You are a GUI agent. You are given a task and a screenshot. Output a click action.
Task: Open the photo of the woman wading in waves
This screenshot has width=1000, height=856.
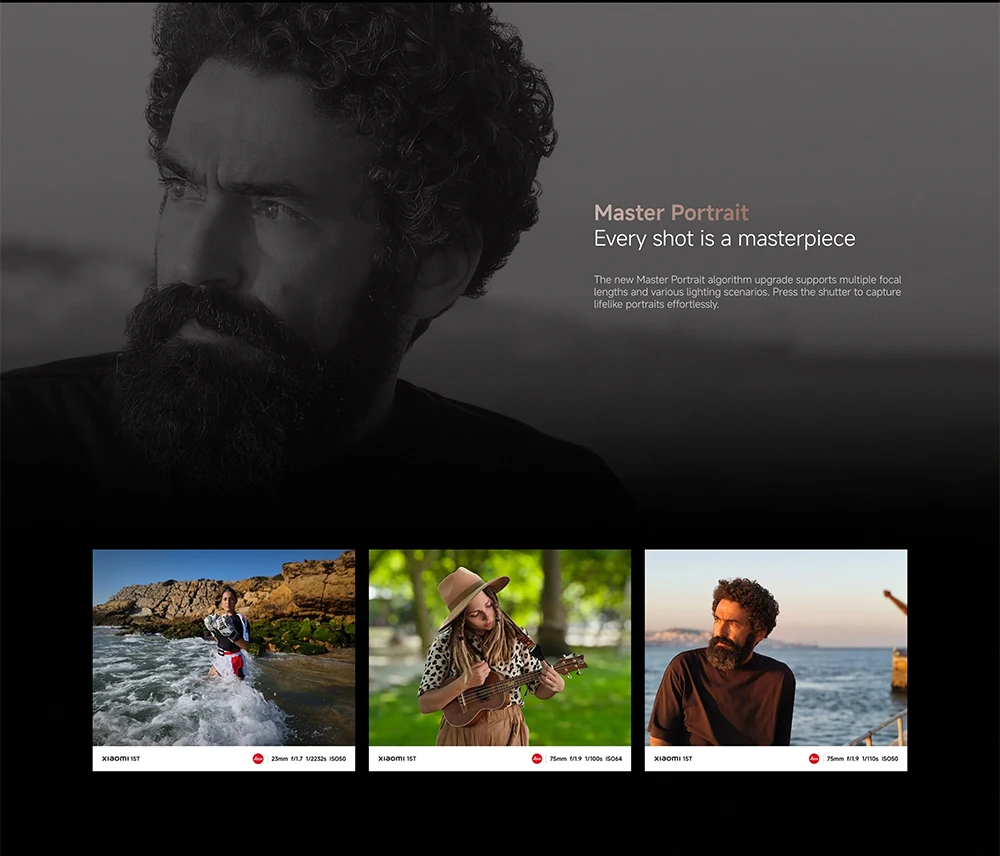224,647
